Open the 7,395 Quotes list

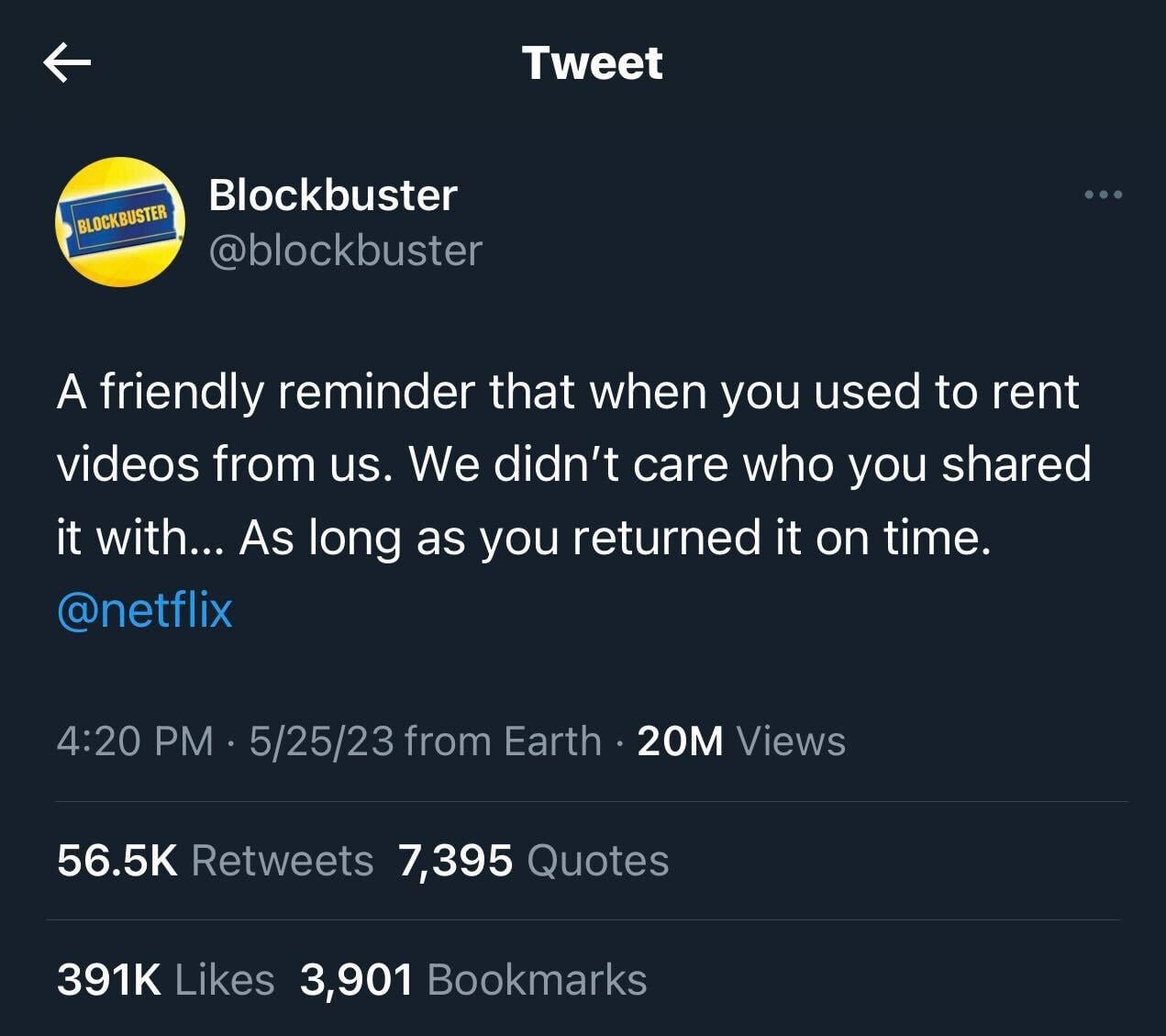point(534,861)
